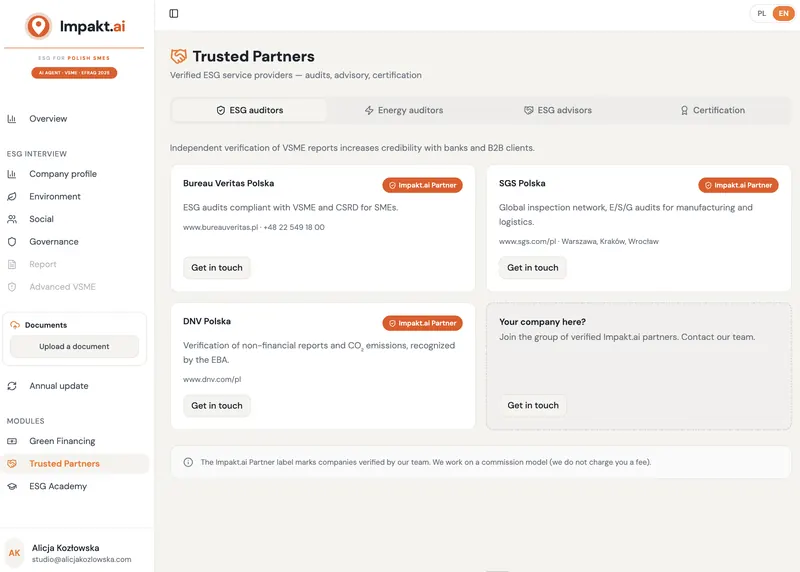
Task: Click the Documents panel heading
Action: [46, 325]
